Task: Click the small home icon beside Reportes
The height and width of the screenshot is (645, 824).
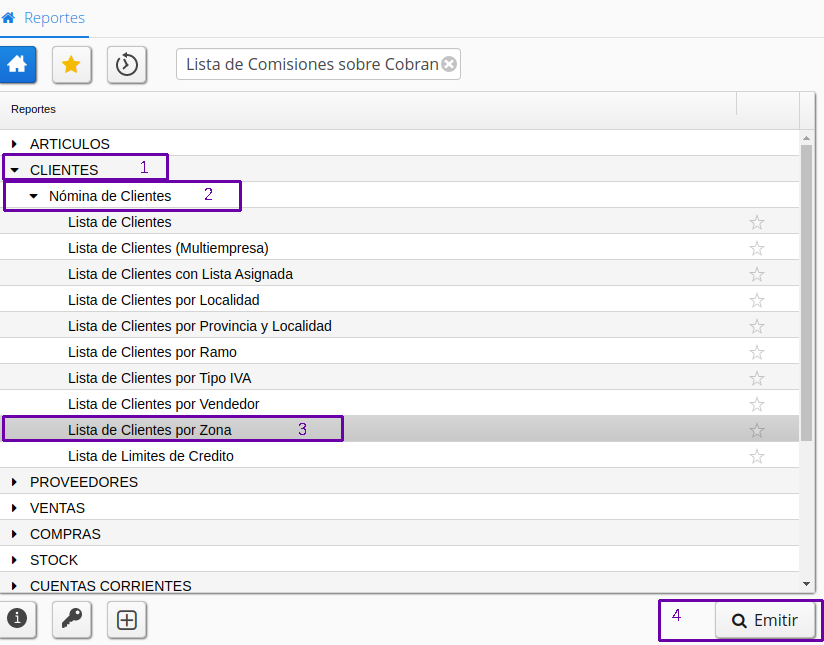Action: click(8, 18)
